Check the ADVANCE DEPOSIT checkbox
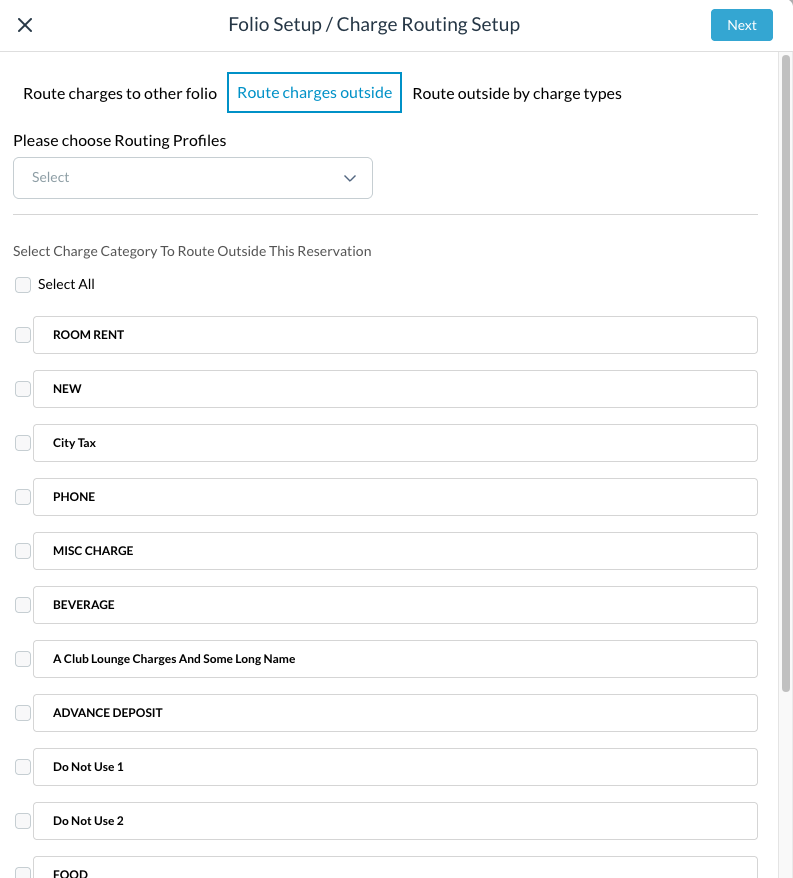The image size is (793, 878). (x=23, y=713)
